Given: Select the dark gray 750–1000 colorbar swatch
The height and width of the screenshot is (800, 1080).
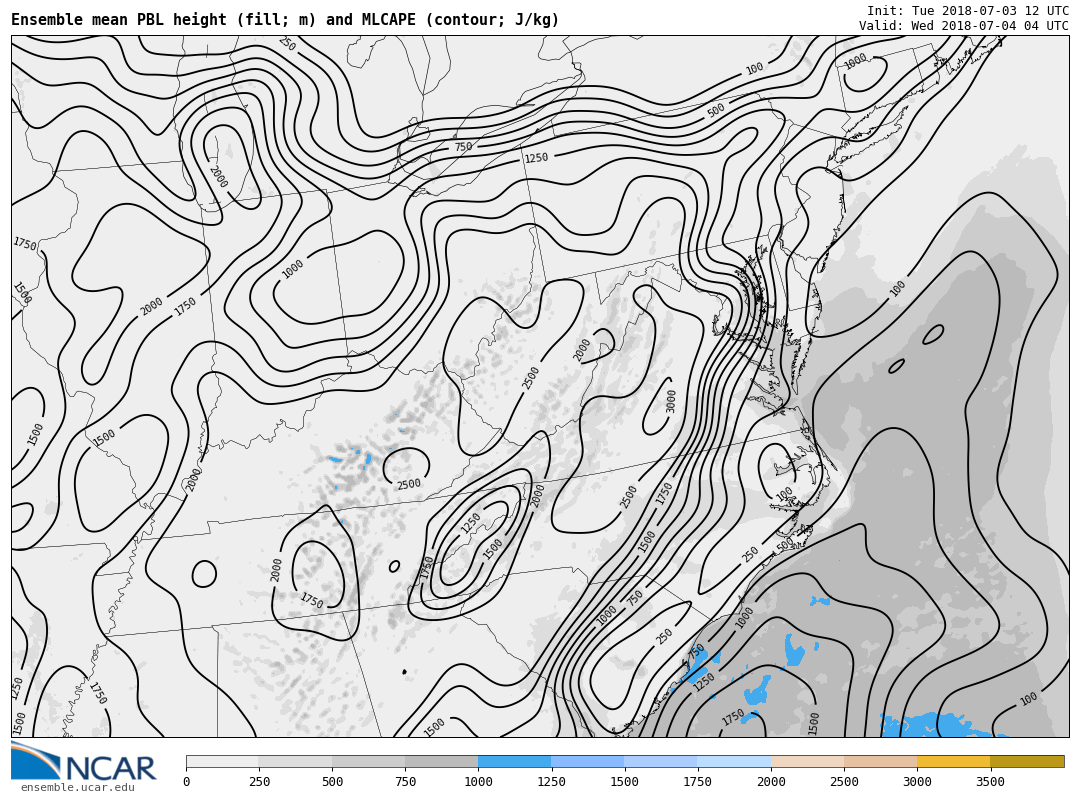Looking at the screenshot, I should tap(441, 762).
